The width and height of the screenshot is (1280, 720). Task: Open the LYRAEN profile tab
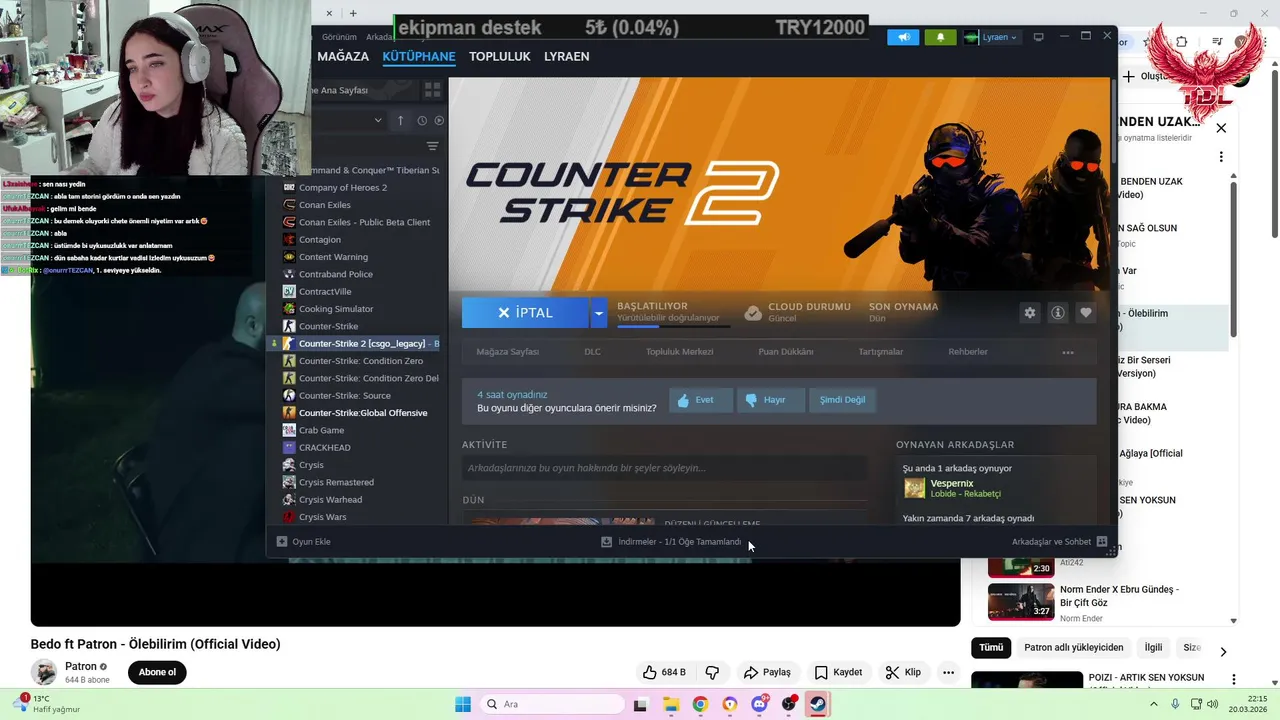tap(566, 56)
